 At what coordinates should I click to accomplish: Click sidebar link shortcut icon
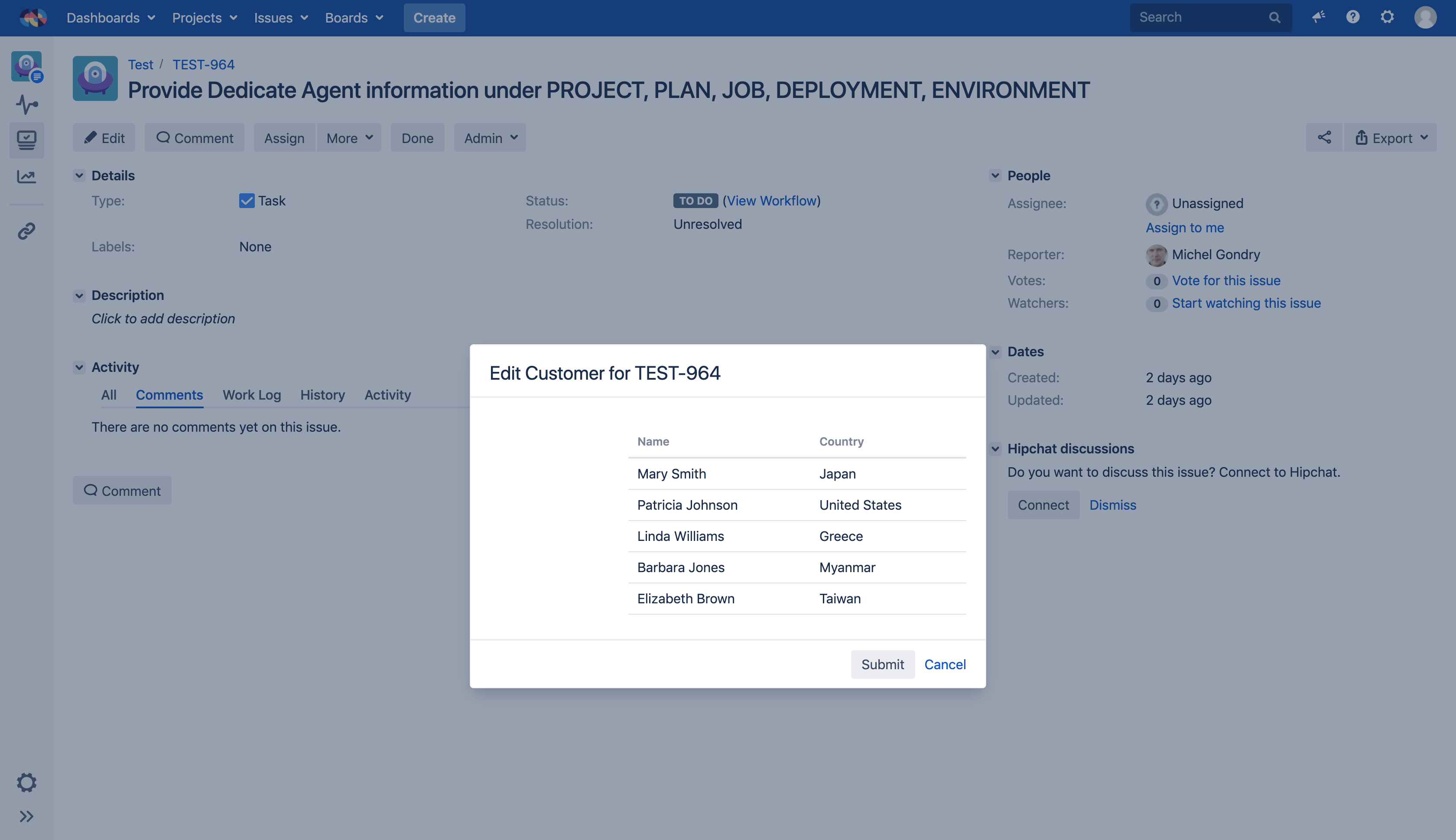pos(26,231)
